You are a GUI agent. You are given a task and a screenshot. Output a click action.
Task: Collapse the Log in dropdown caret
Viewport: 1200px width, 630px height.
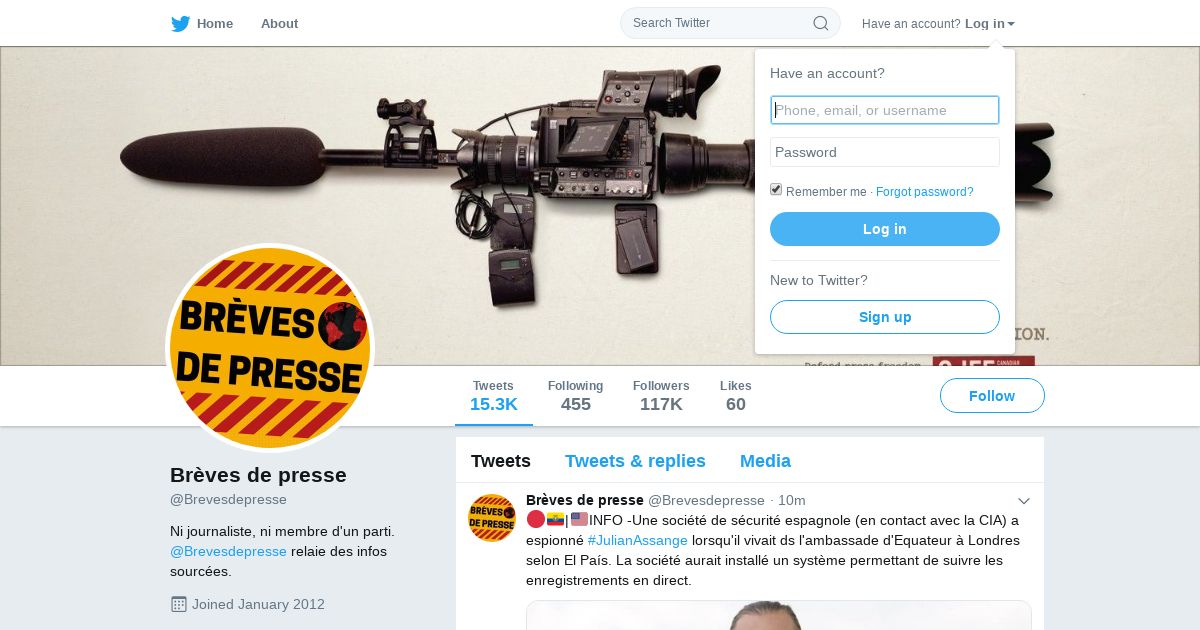1011,24
